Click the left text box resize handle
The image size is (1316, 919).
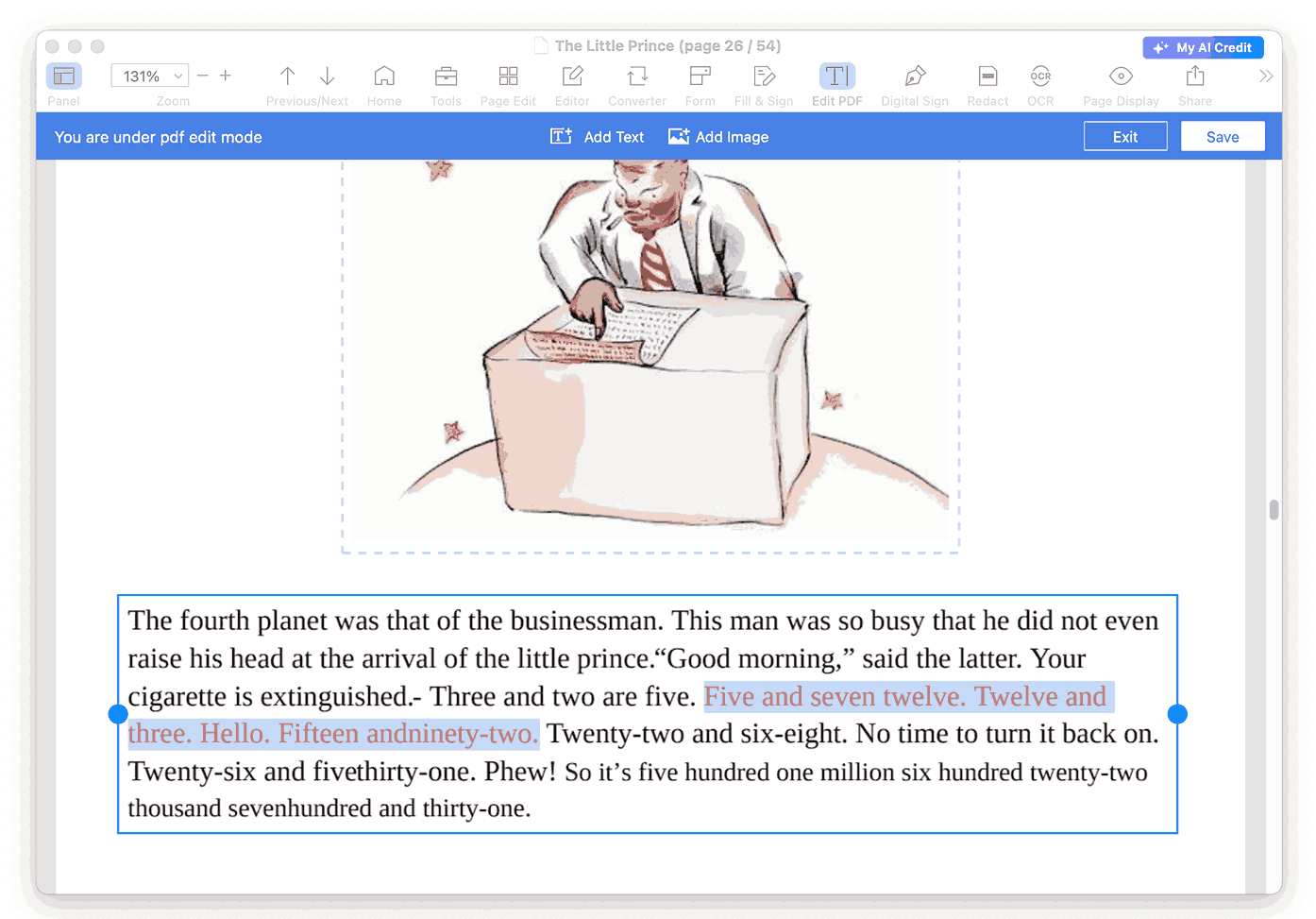pyautogui.click(x=118, y=714)
